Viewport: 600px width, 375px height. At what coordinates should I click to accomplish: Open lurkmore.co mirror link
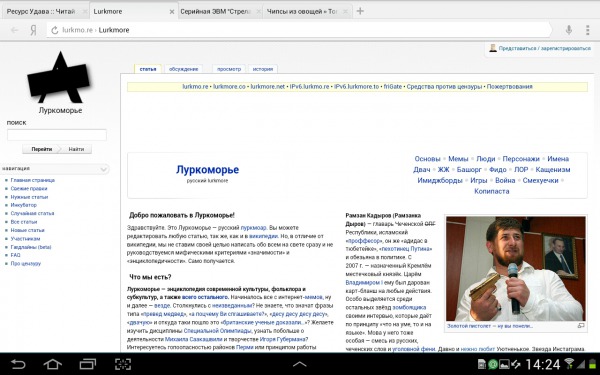[229, 86]
